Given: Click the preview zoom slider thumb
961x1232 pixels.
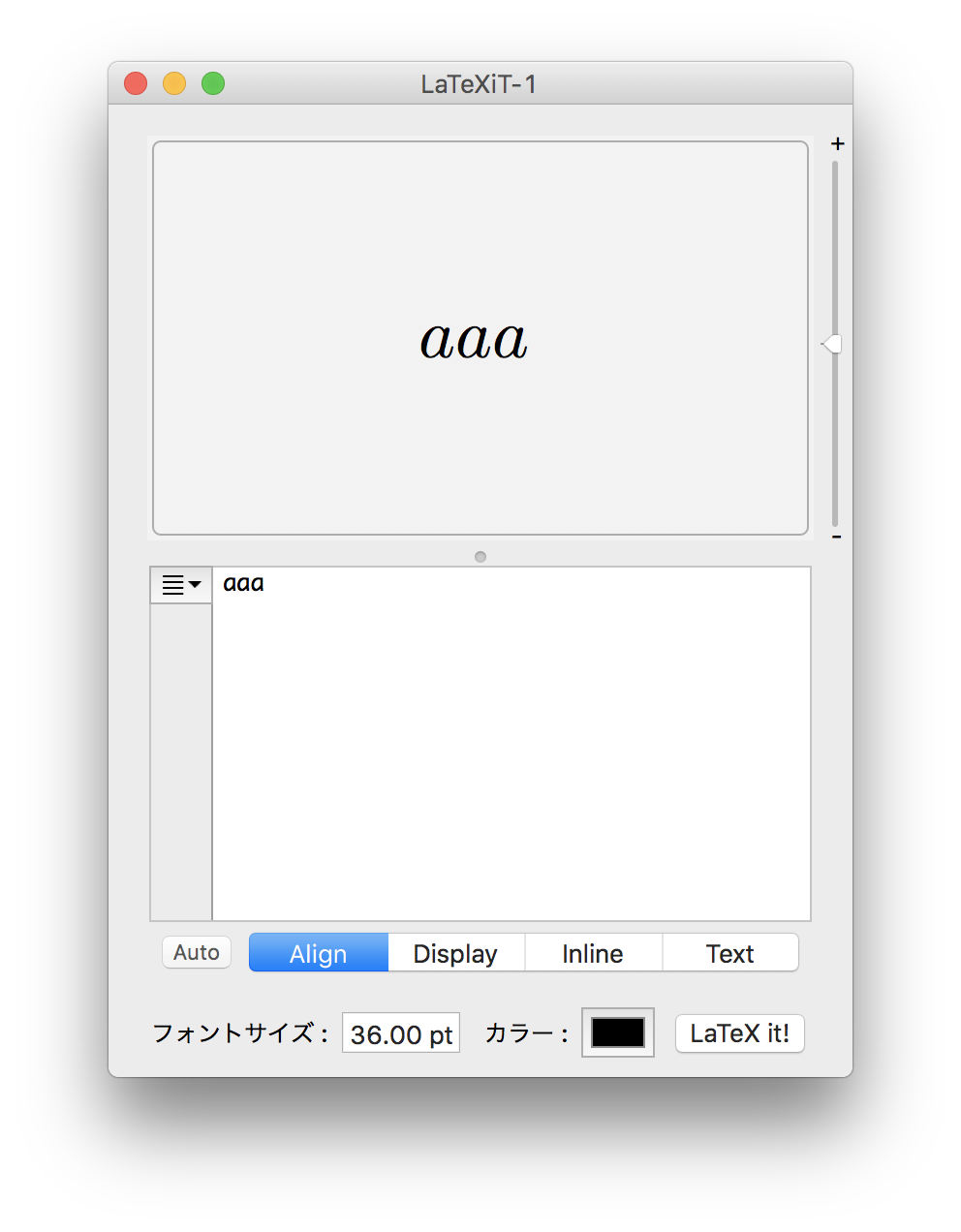Looking at the screenshot, I should coord(832,344).
